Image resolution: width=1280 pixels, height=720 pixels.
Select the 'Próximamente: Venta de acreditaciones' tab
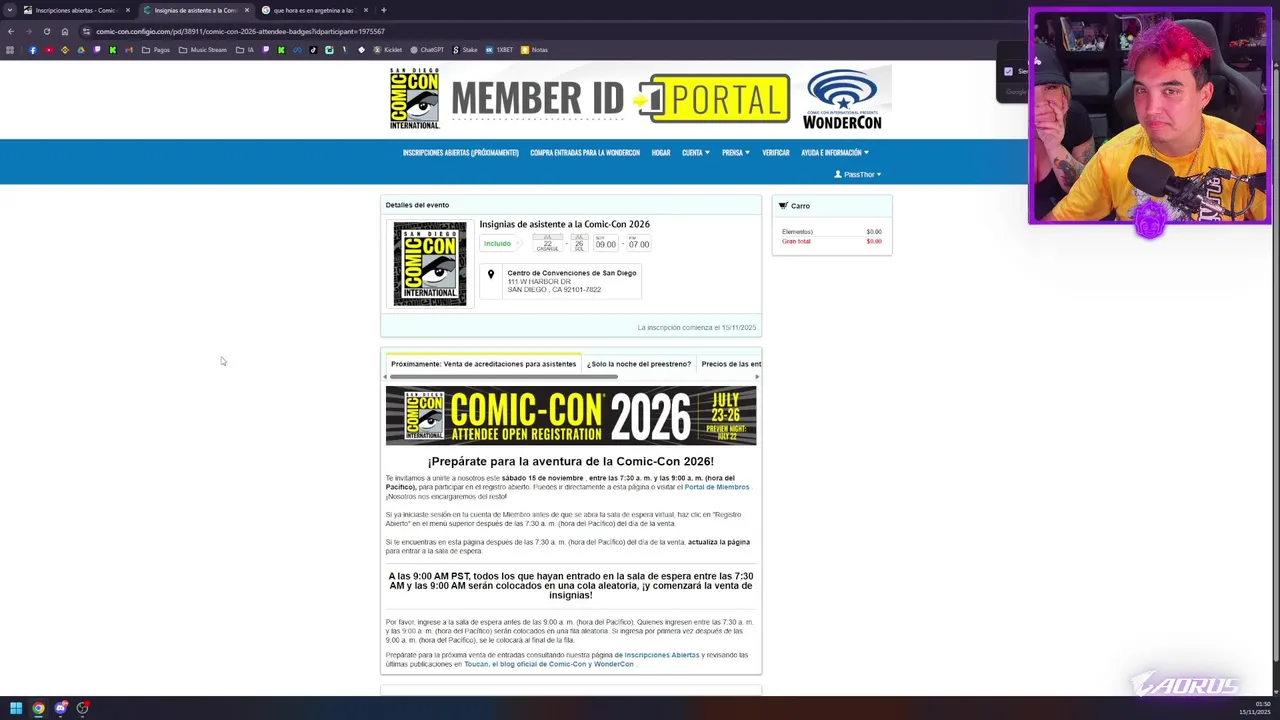483,364
